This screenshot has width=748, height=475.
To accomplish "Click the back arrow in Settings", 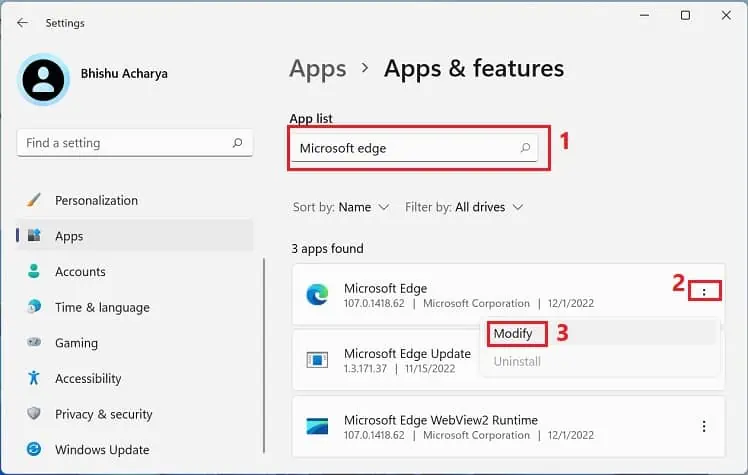I will point(22,22).
